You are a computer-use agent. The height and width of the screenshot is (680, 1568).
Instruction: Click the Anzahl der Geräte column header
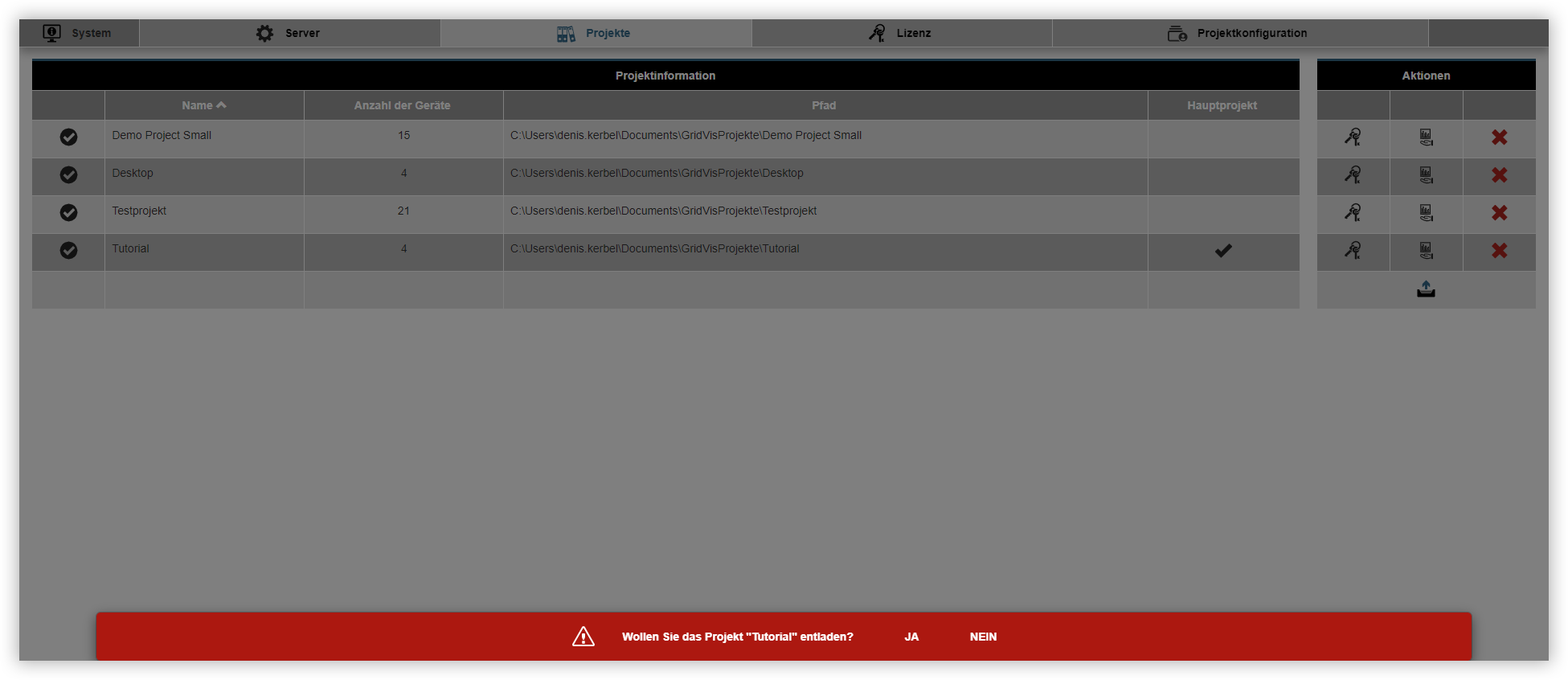coord(403,105)
